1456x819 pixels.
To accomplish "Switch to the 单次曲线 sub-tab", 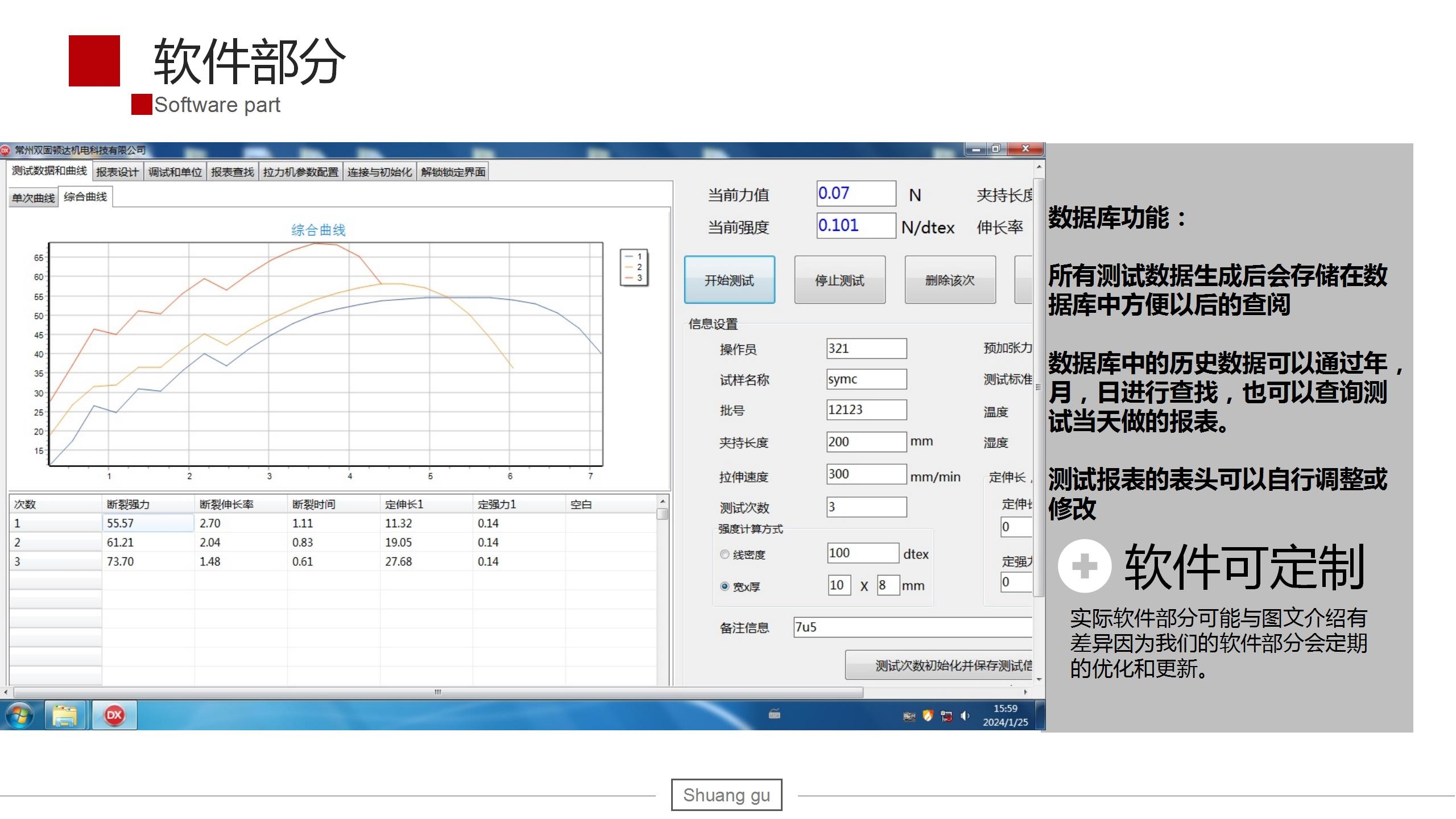I will (x=33, y=198).
